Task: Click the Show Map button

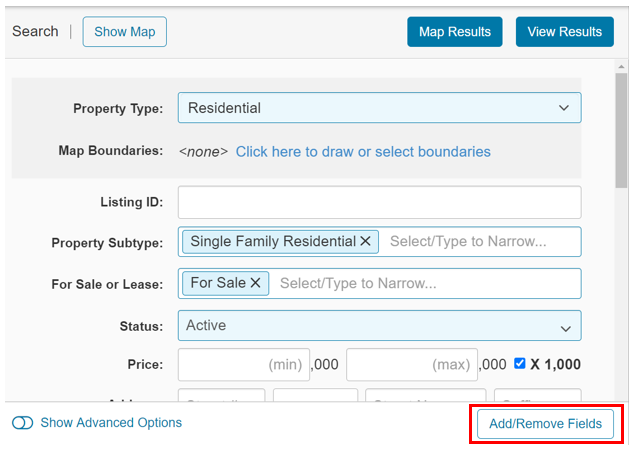Action: coord(125,32)
